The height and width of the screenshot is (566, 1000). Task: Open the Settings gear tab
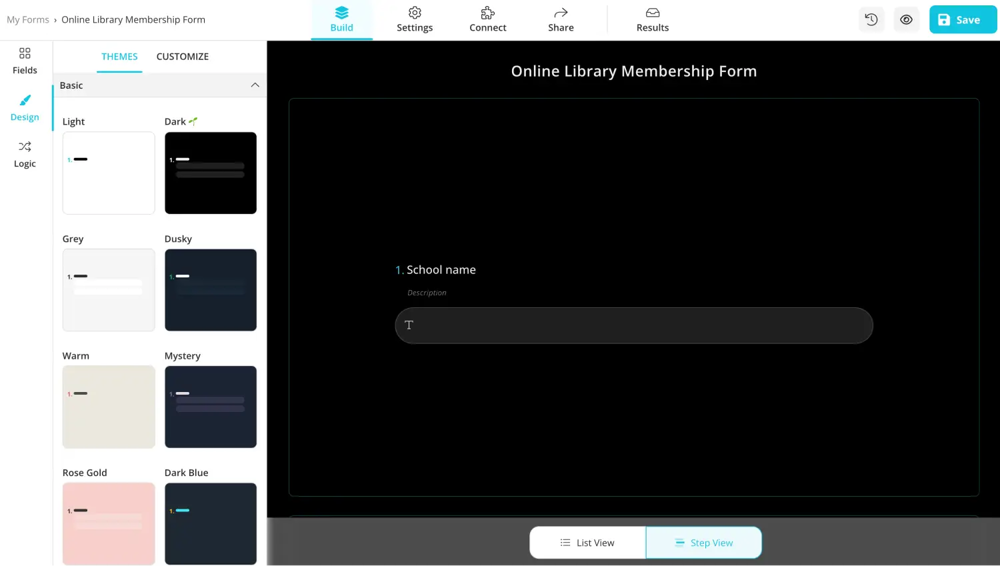tap(414, 13)
